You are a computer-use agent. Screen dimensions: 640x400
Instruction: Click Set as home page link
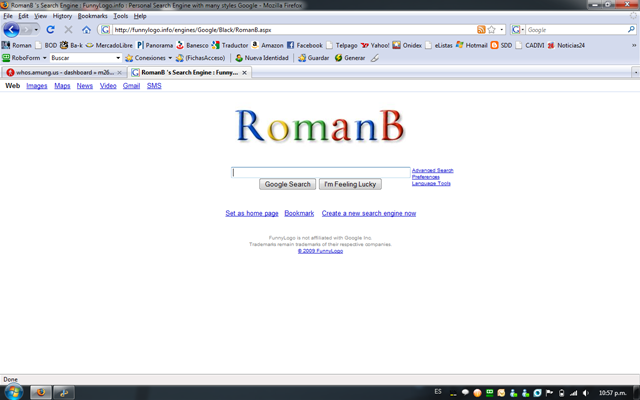click(252, 213)
